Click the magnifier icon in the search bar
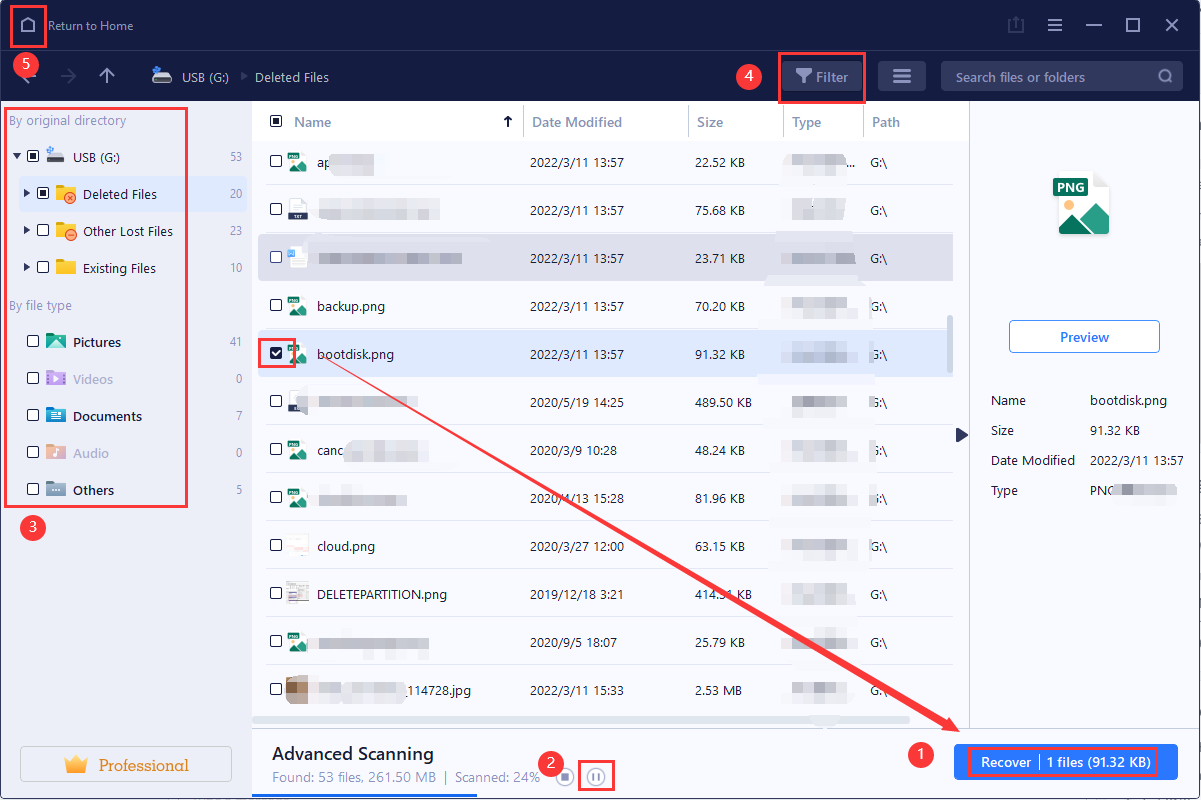Viewport: 1201px width, 800px height. pos(1164,76)
